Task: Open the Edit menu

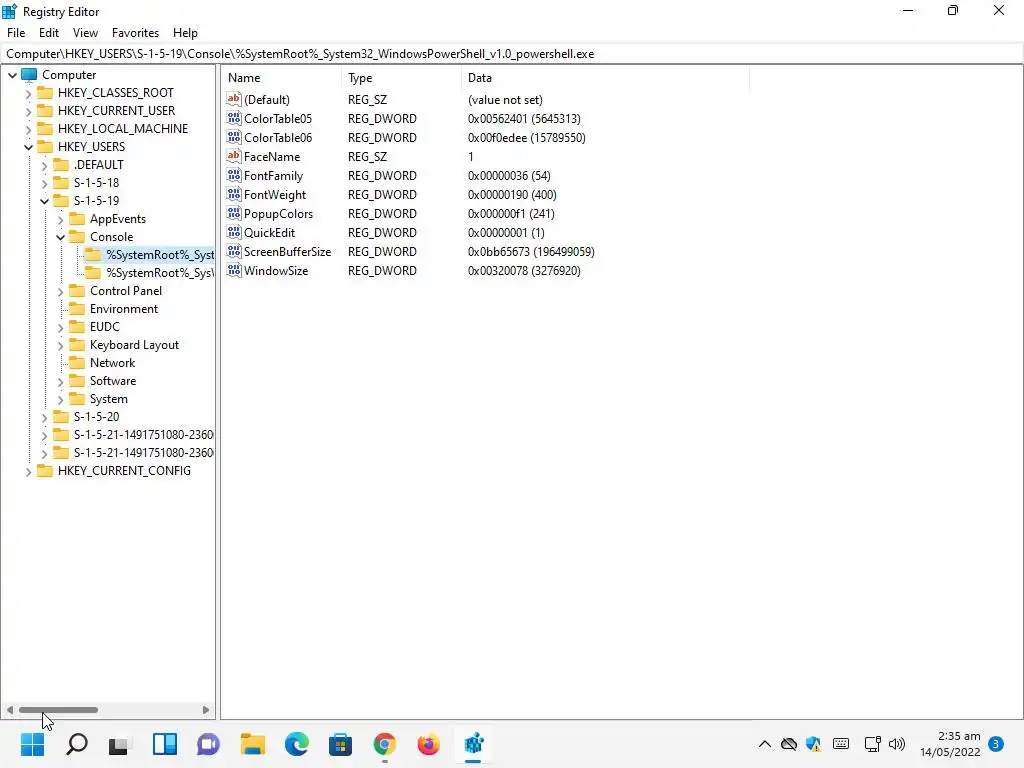Action: (49, 33)
